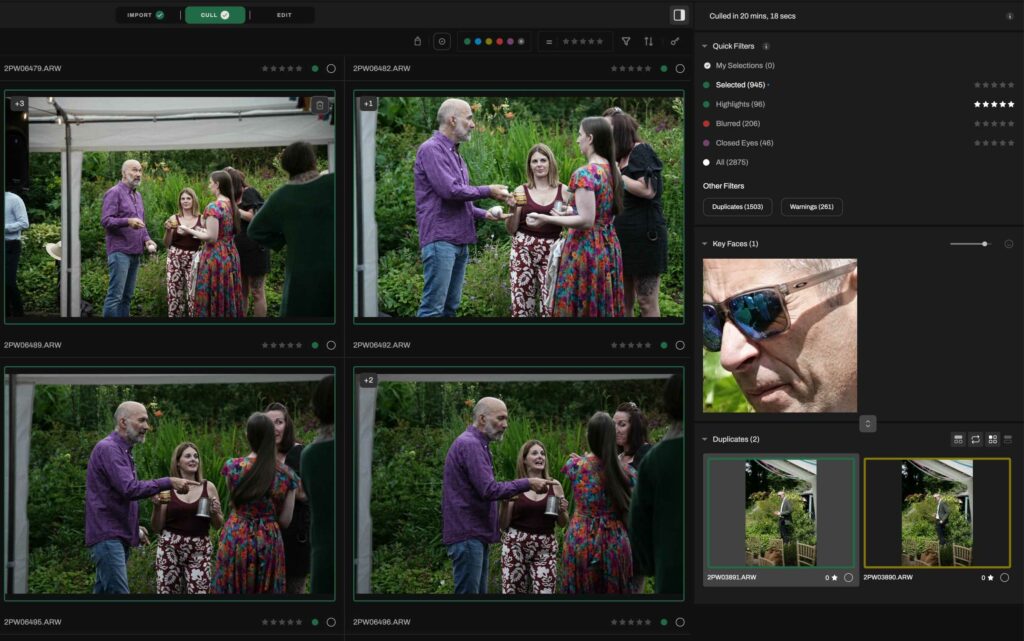Click the swap icon in Duplicates panel

click(975, 439)
